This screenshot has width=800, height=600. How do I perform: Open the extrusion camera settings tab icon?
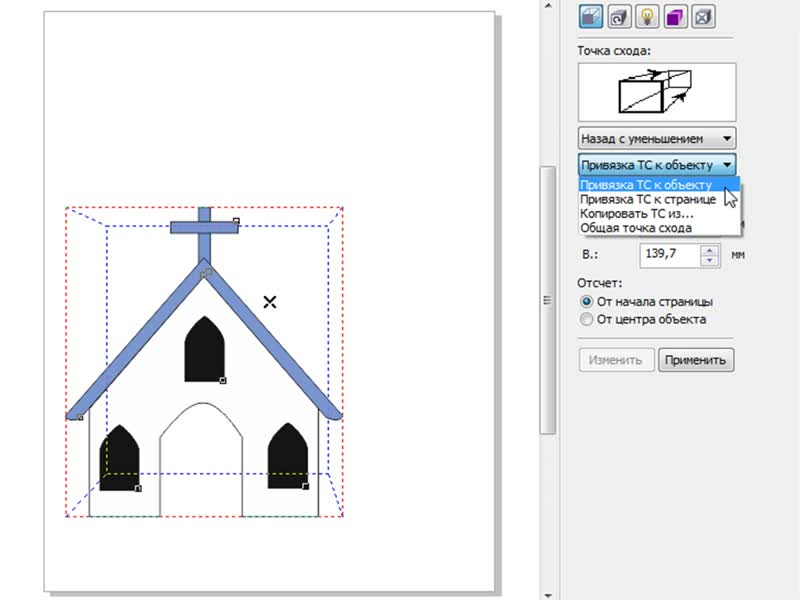coord(591,15)
